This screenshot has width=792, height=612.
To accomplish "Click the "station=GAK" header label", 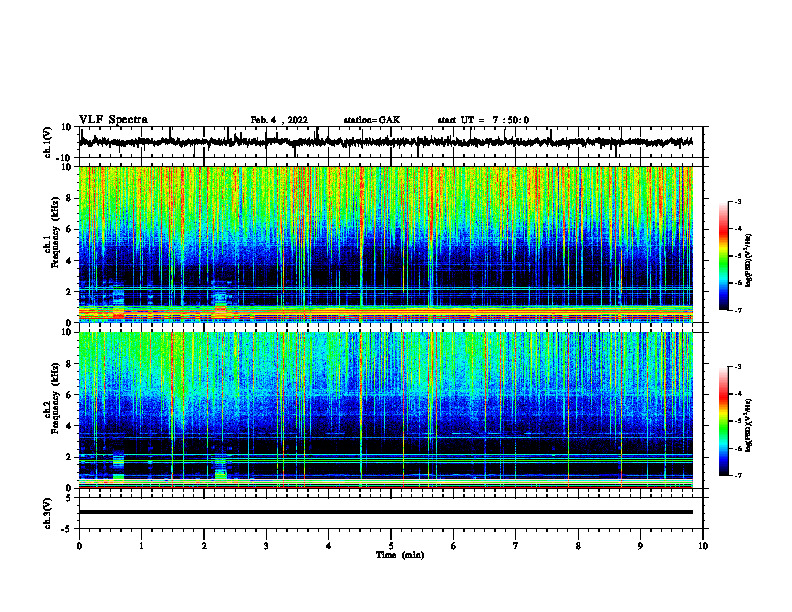I will [372, 120].
